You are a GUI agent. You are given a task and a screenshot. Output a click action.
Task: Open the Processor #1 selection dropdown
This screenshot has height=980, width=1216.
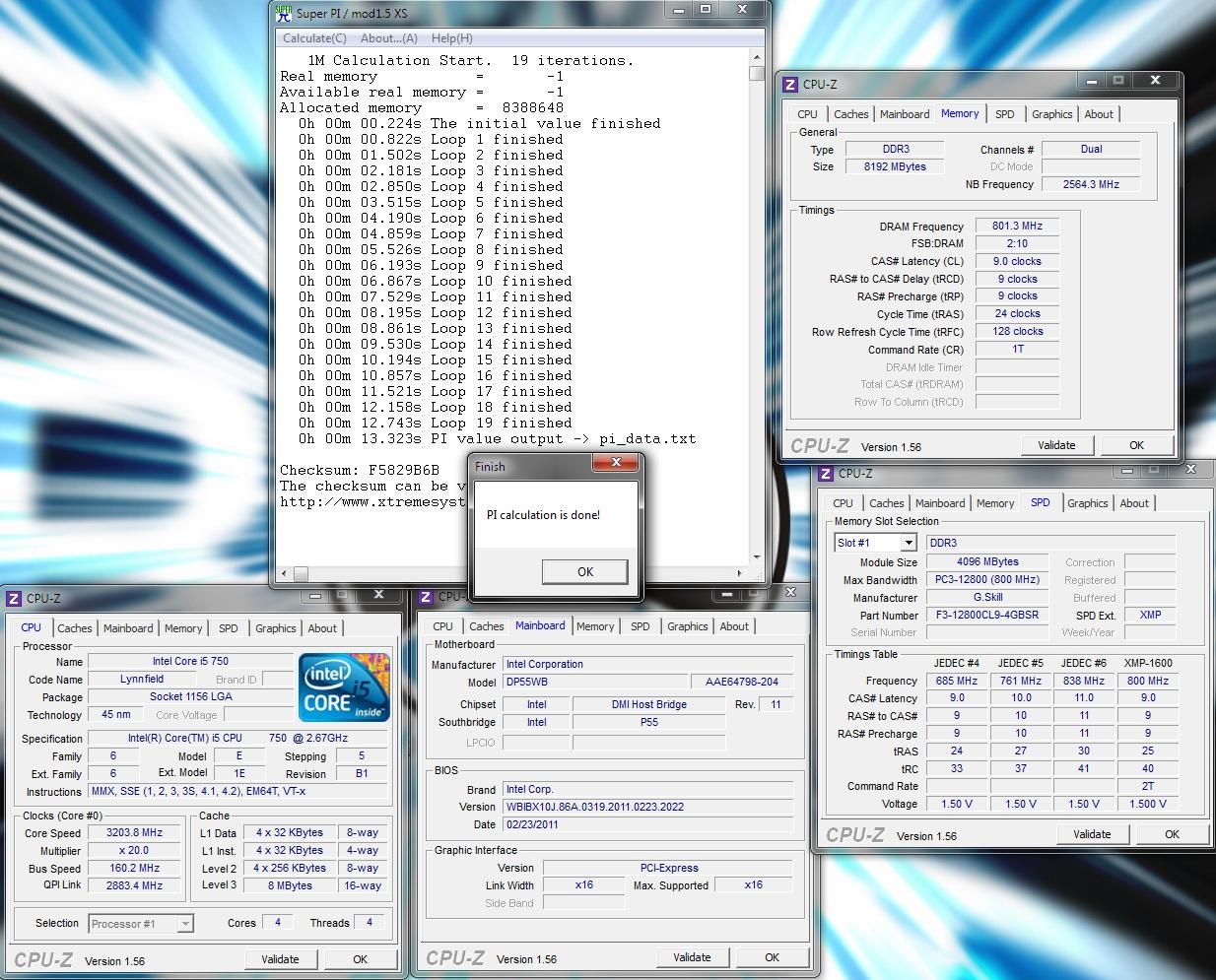[x=184, y=924]
